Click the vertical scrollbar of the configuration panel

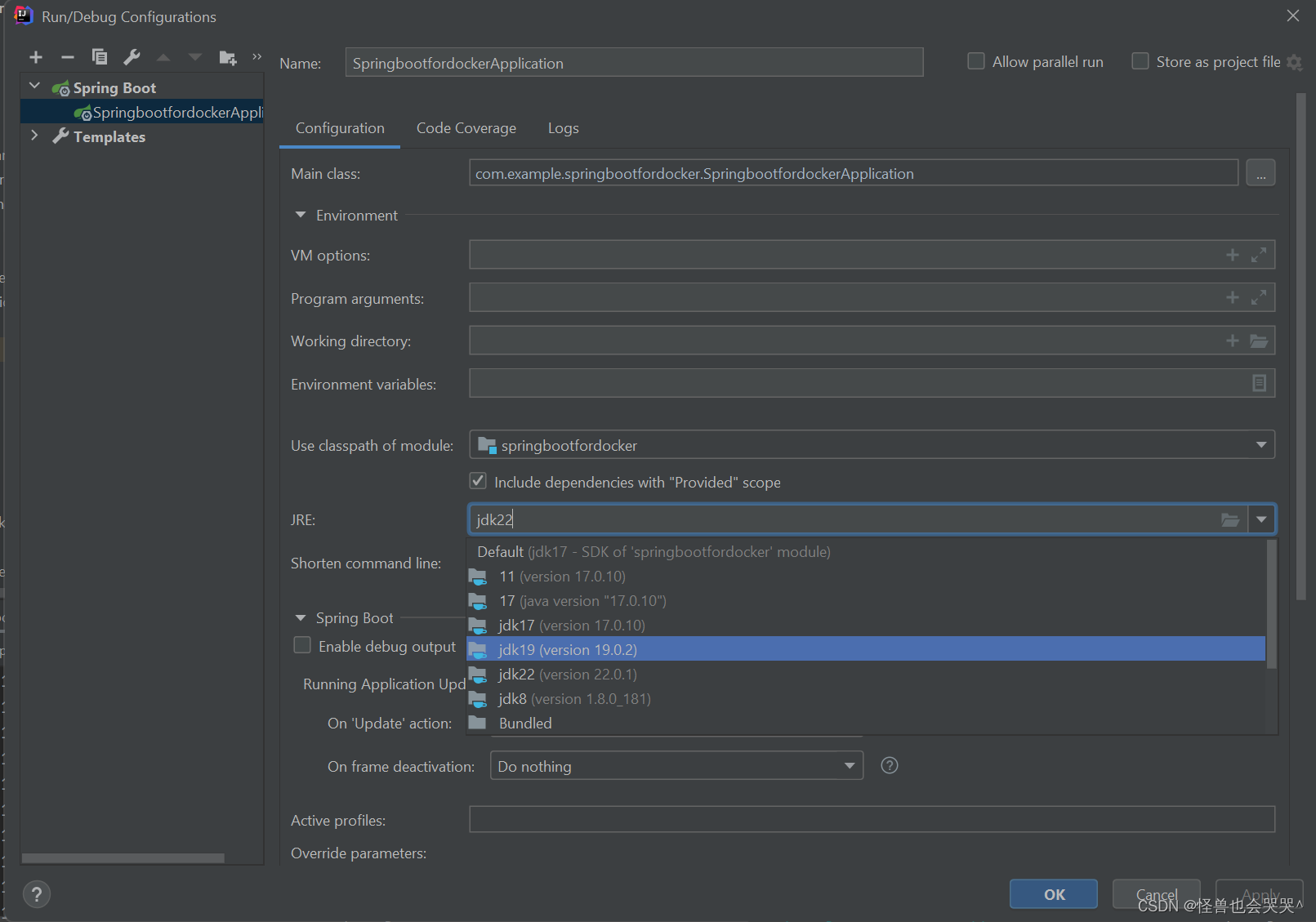(1300, 346)
